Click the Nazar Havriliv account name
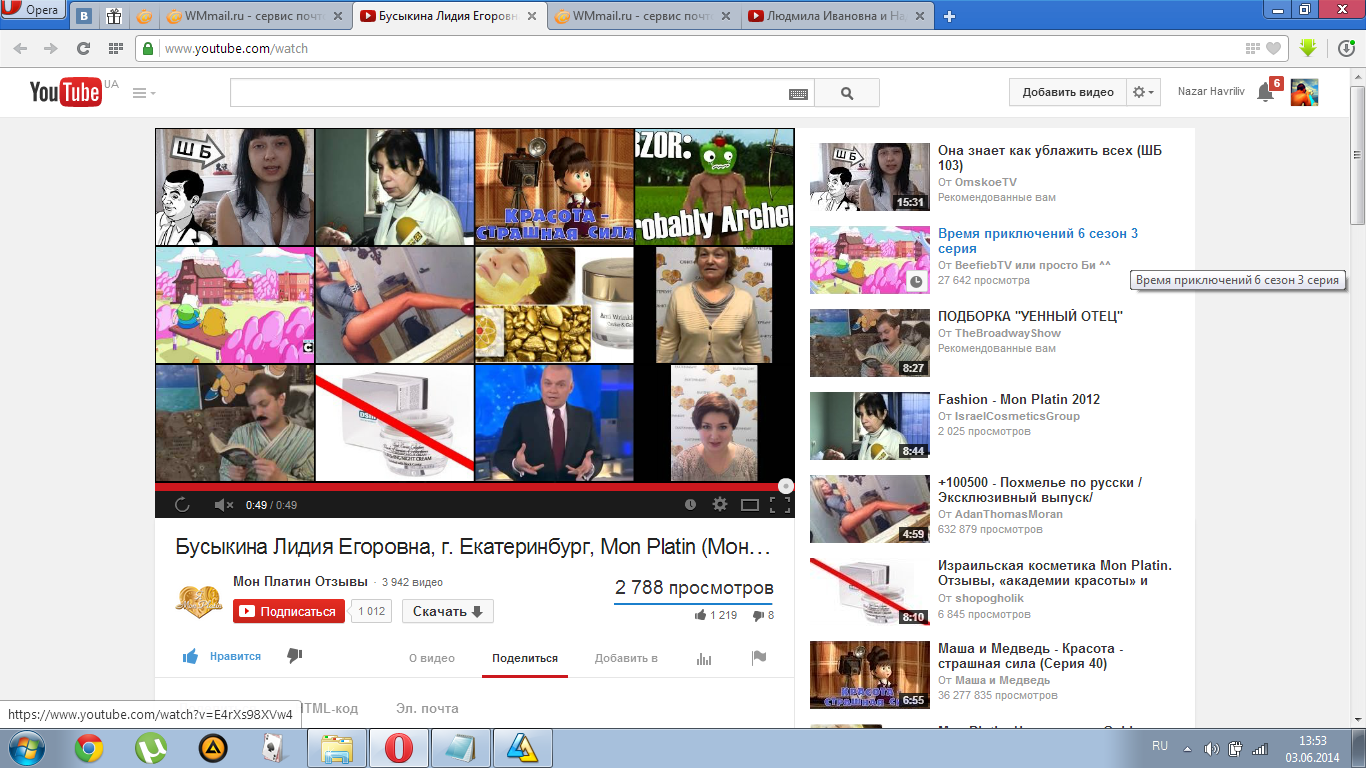1366x768 pixels. click(1212, 92)
